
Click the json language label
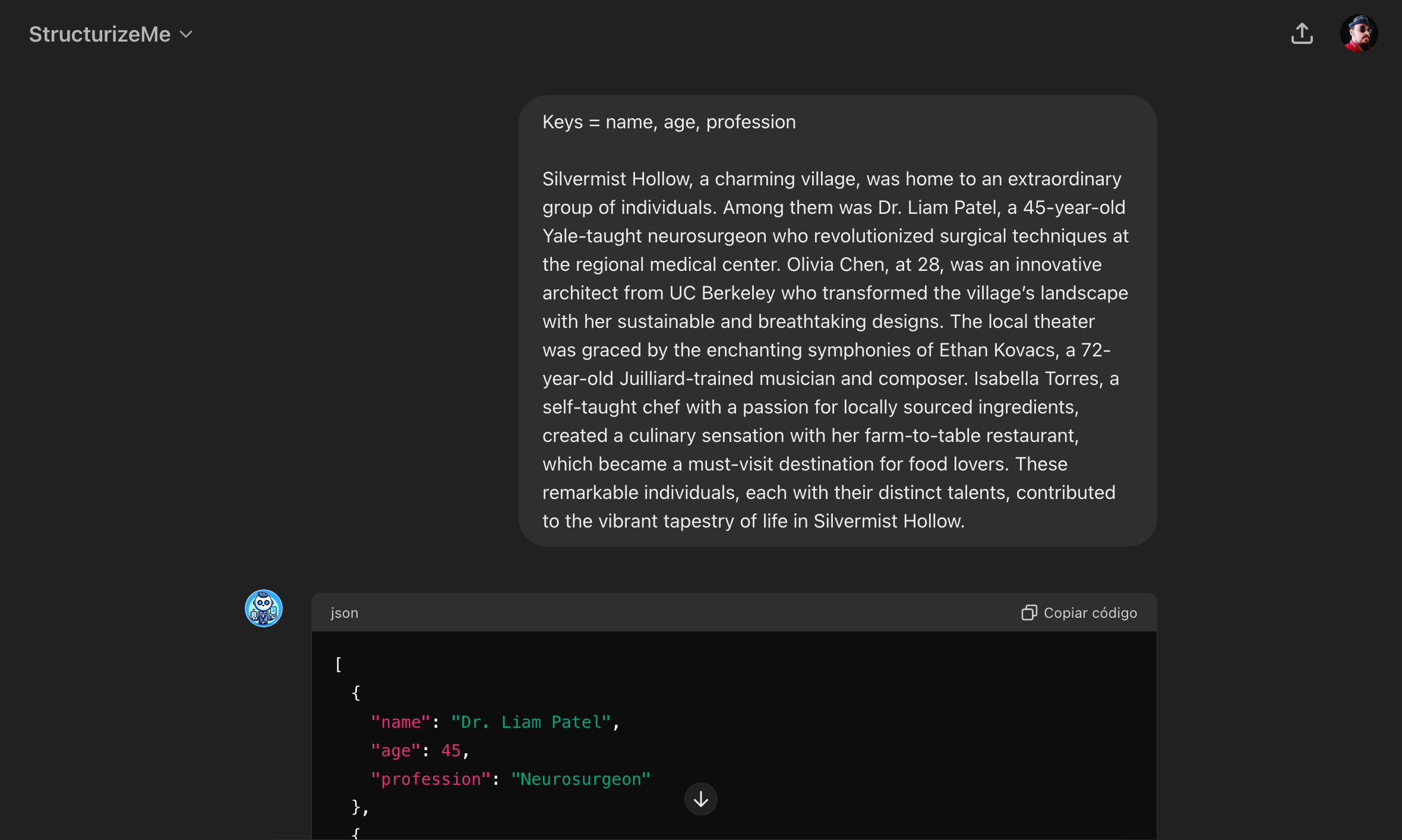pyautogui.click(x=345, y=612)
